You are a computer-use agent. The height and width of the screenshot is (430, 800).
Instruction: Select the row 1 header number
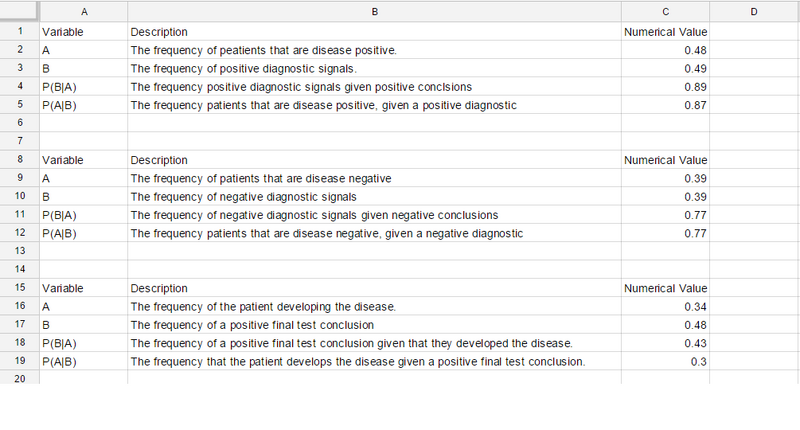click(19, 31)
